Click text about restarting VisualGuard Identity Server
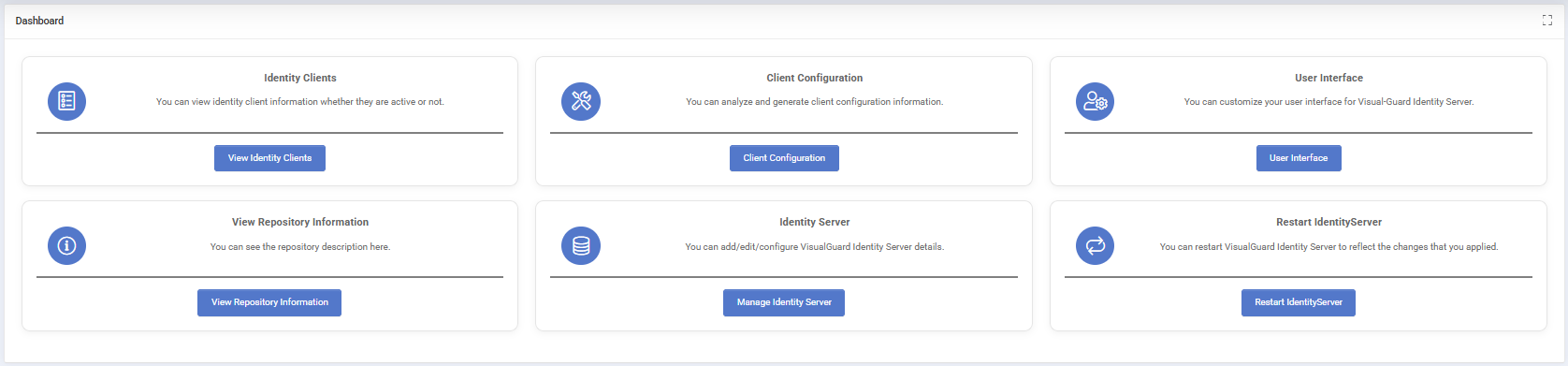This screenshot has width=1568, height=366. click(1328, 247)
